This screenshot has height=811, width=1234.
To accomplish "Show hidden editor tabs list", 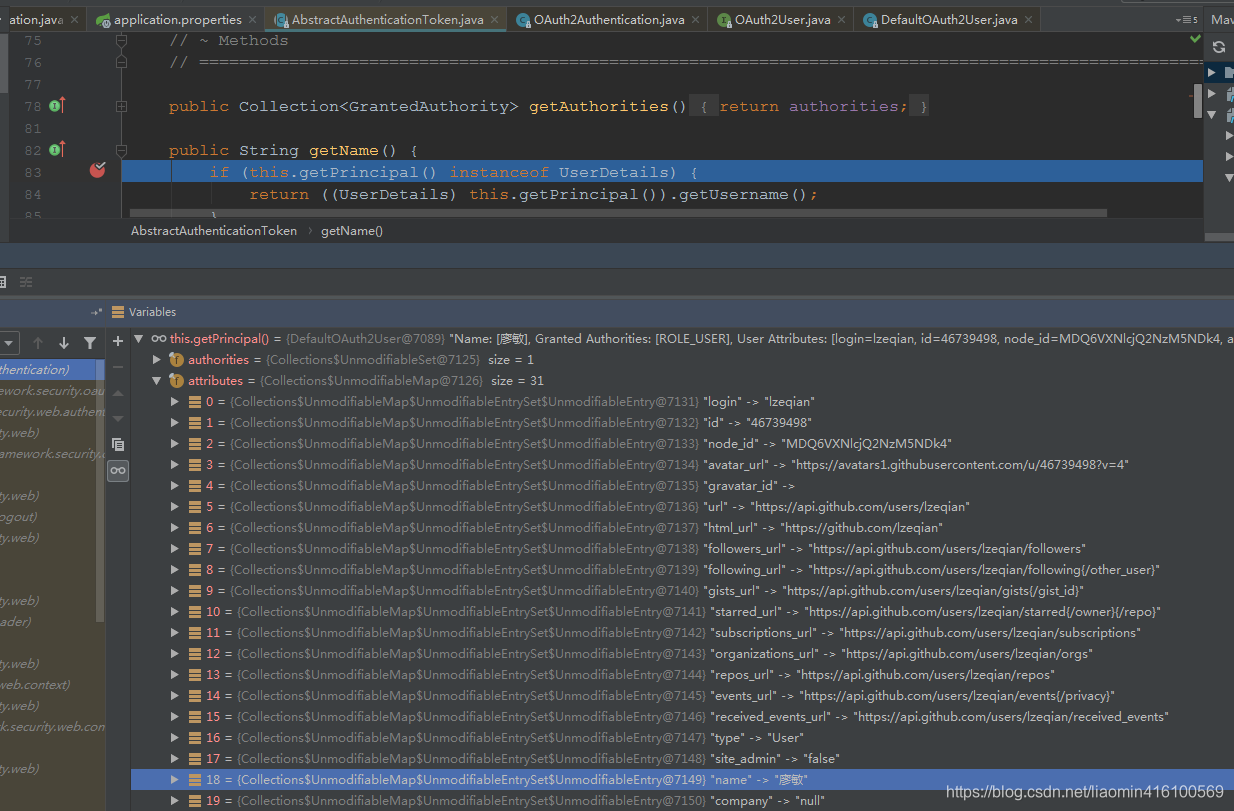I will coord(1187,19).
